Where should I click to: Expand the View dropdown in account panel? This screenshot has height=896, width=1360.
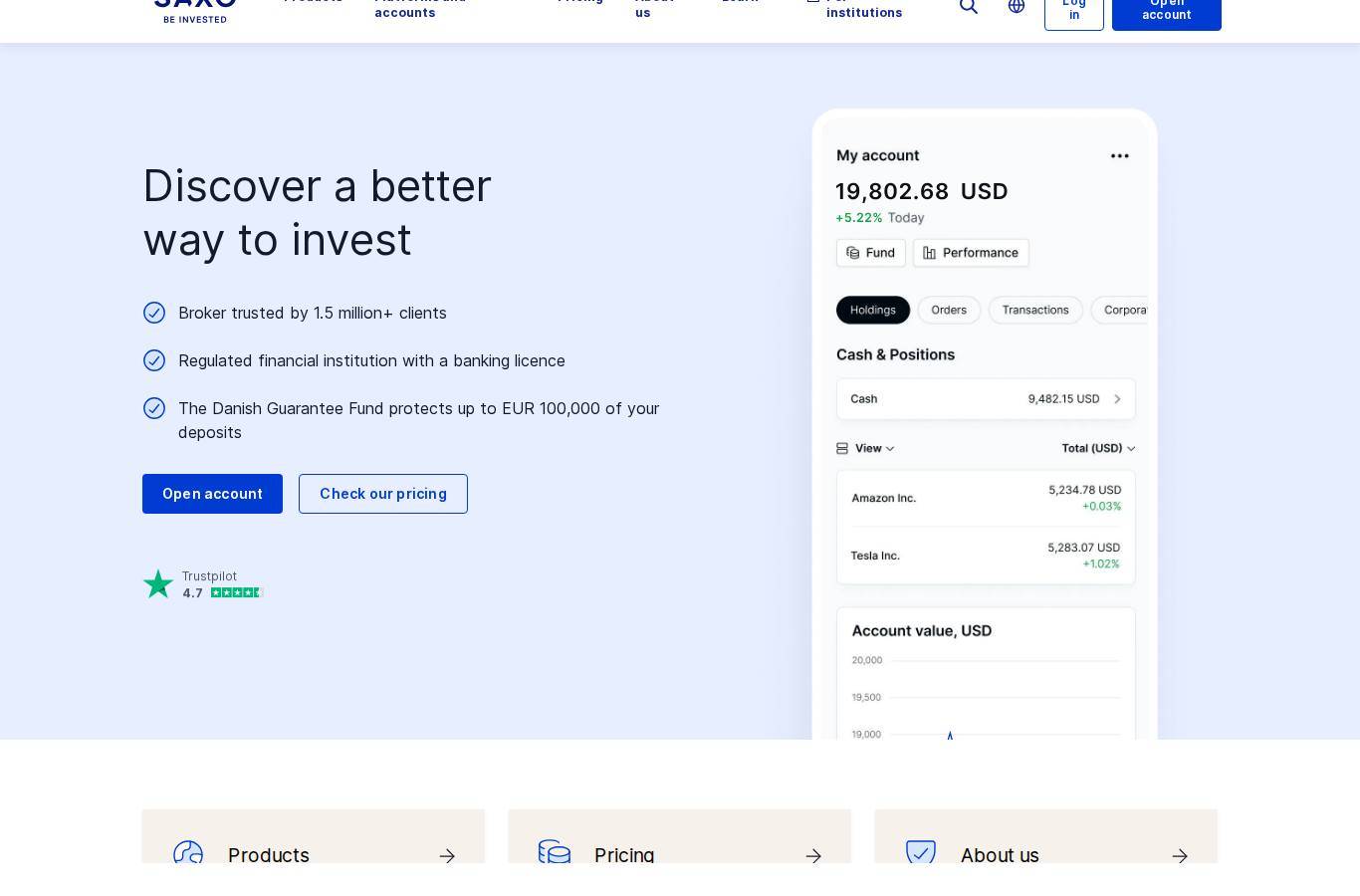pos(865,448)
